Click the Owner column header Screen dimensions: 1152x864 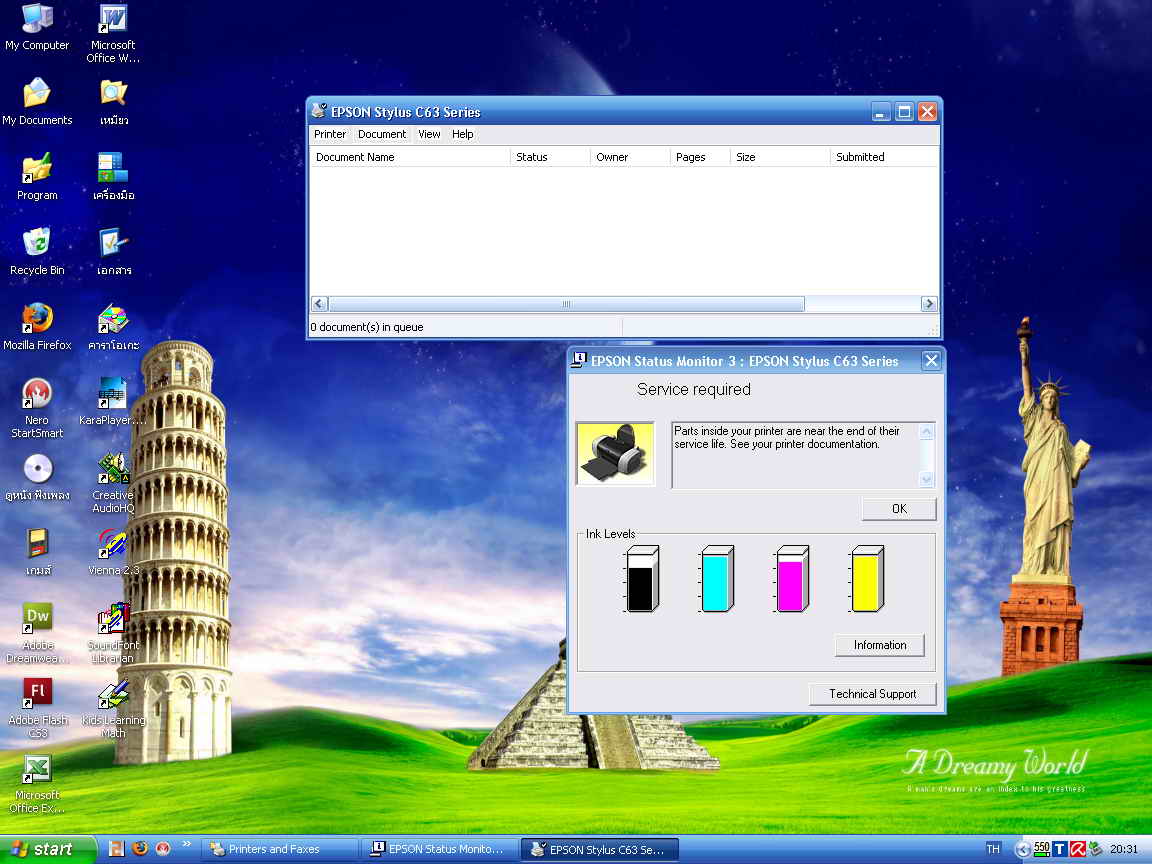tap(630, 156)
